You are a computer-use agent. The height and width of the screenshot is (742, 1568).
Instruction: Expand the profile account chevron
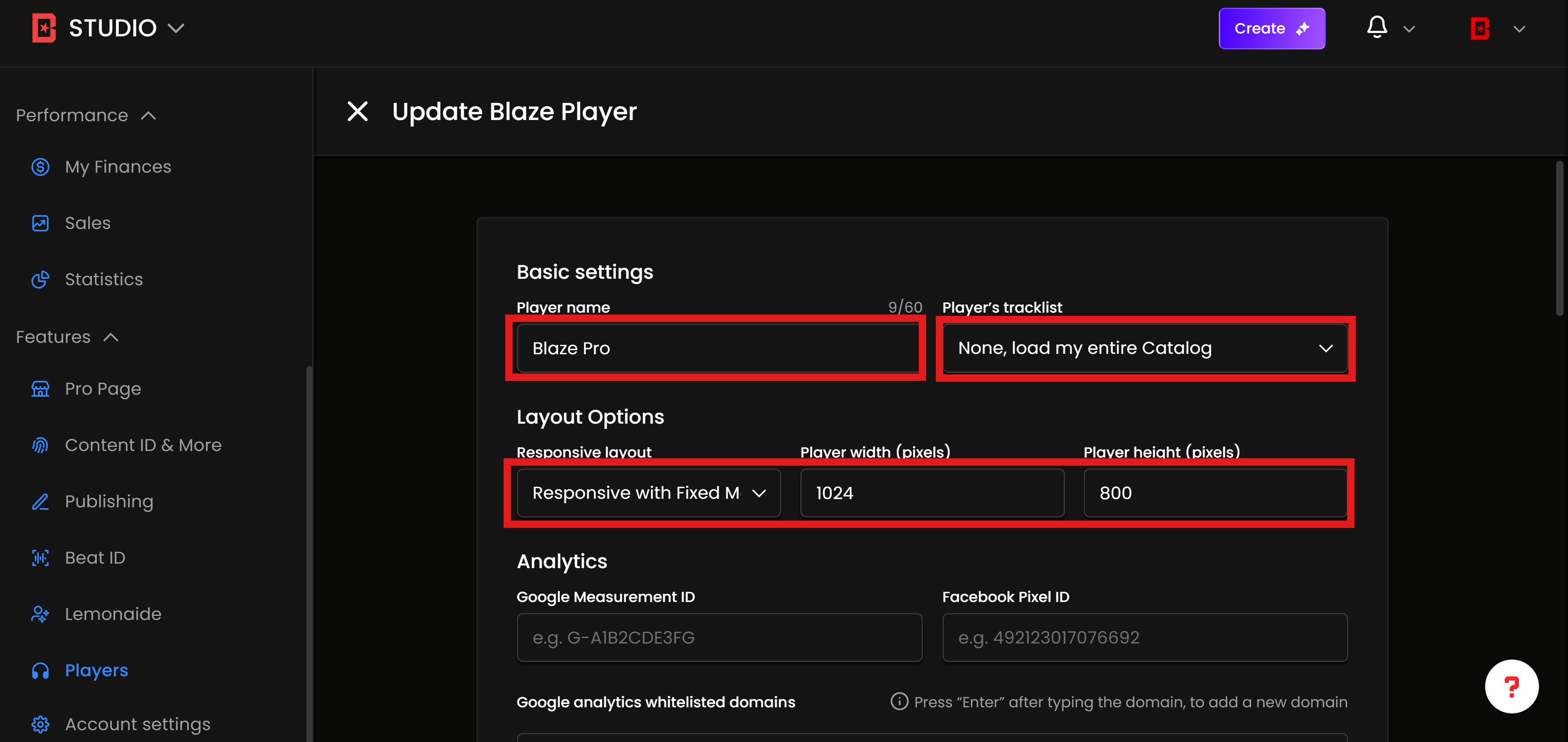point(1519,29)
